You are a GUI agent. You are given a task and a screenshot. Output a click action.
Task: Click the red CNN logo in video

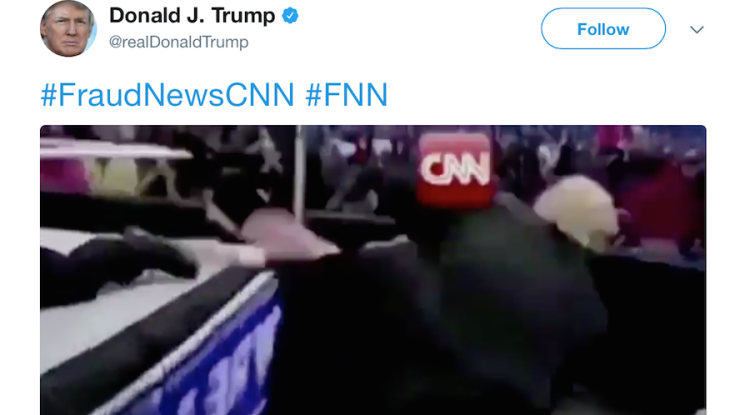tap(454, 168)
